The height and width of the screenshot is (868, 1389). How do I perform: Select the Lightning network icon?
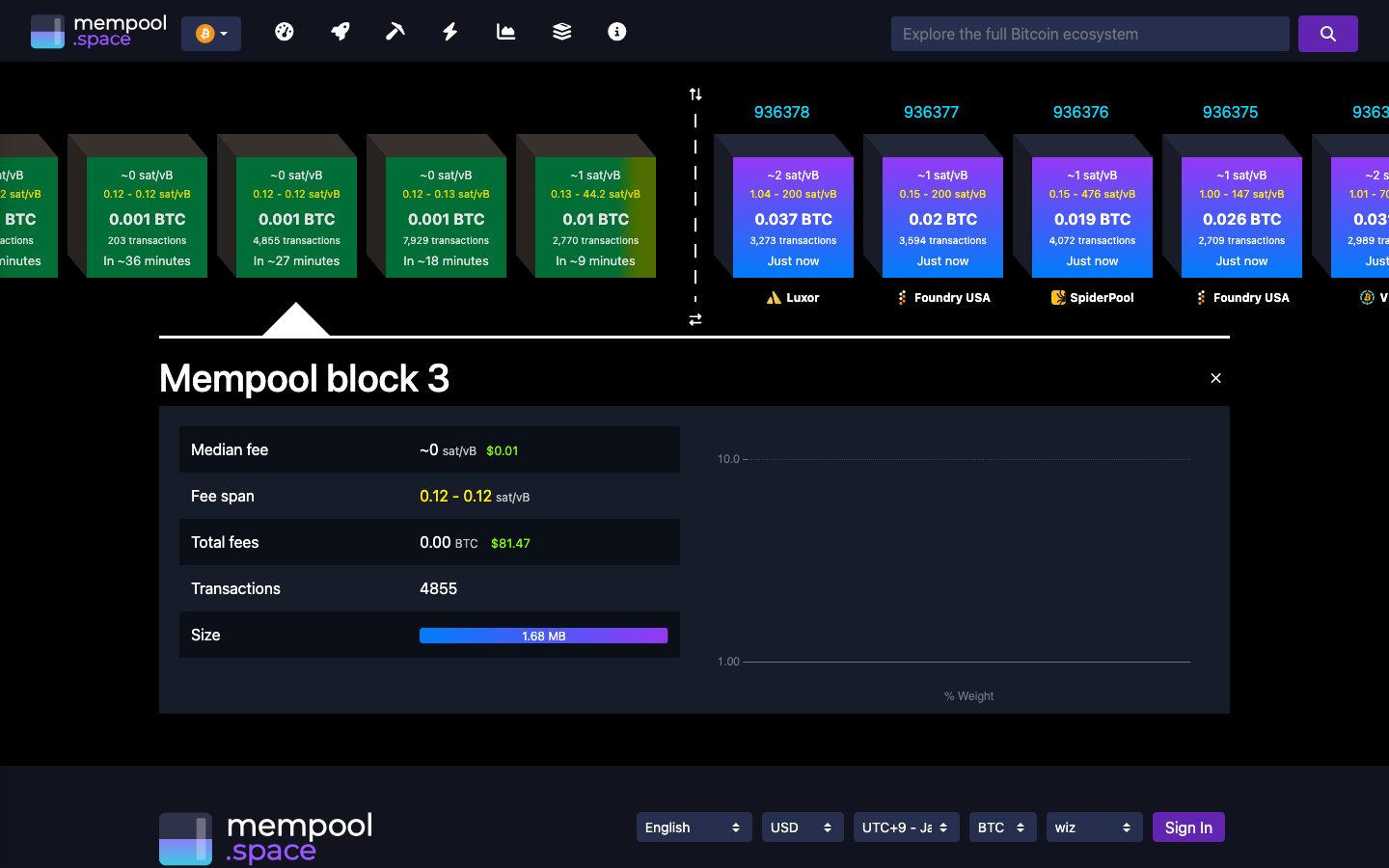click(x=449, y=31)
